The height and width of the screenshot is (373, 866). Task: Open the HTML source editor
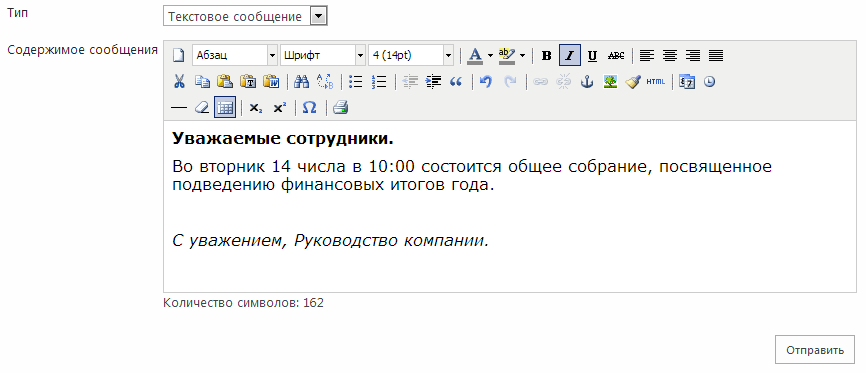[x=656, y=82]
